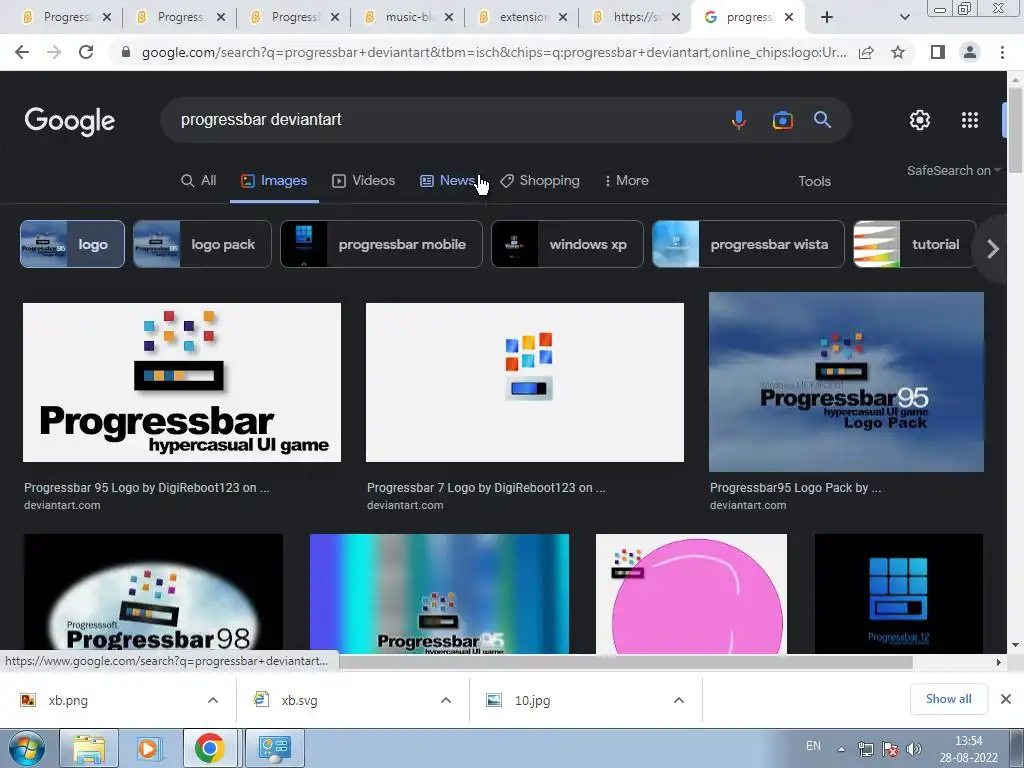Expand options for xb.png download
The image size is (1024, 768).
pos(213,700)
